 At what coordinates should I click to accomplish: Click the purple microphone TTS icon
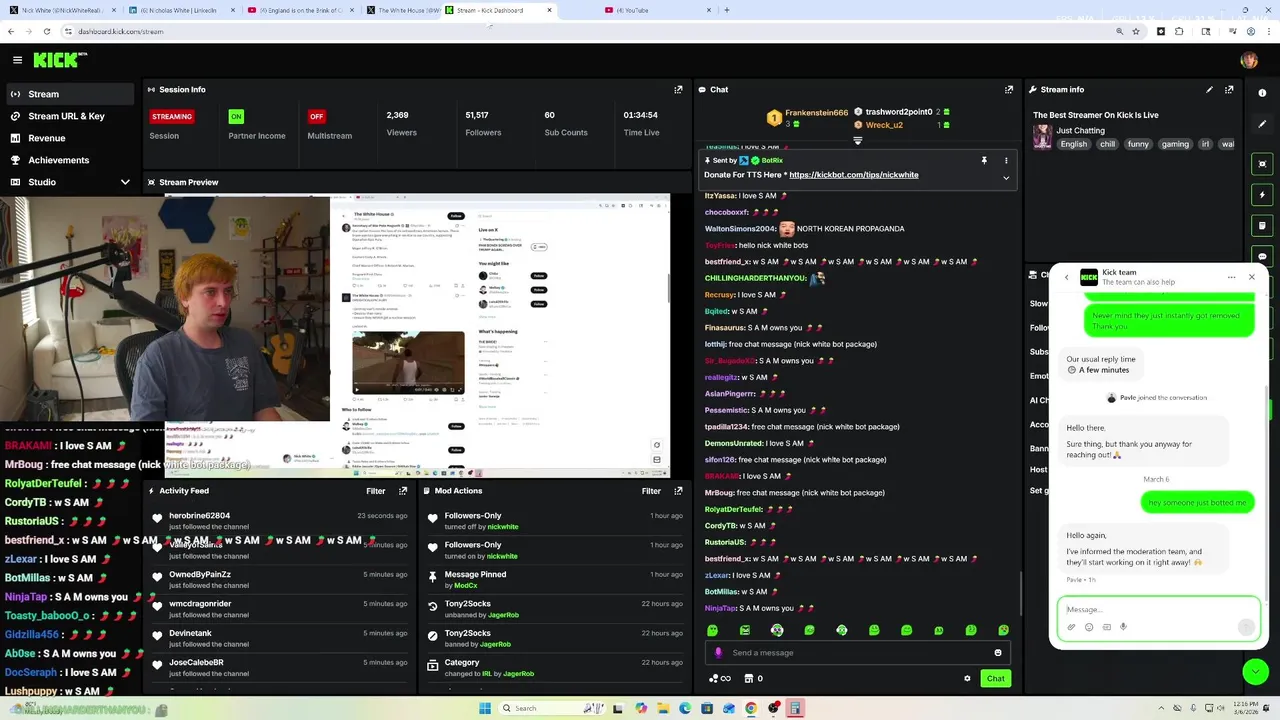(x=718, y=653)
